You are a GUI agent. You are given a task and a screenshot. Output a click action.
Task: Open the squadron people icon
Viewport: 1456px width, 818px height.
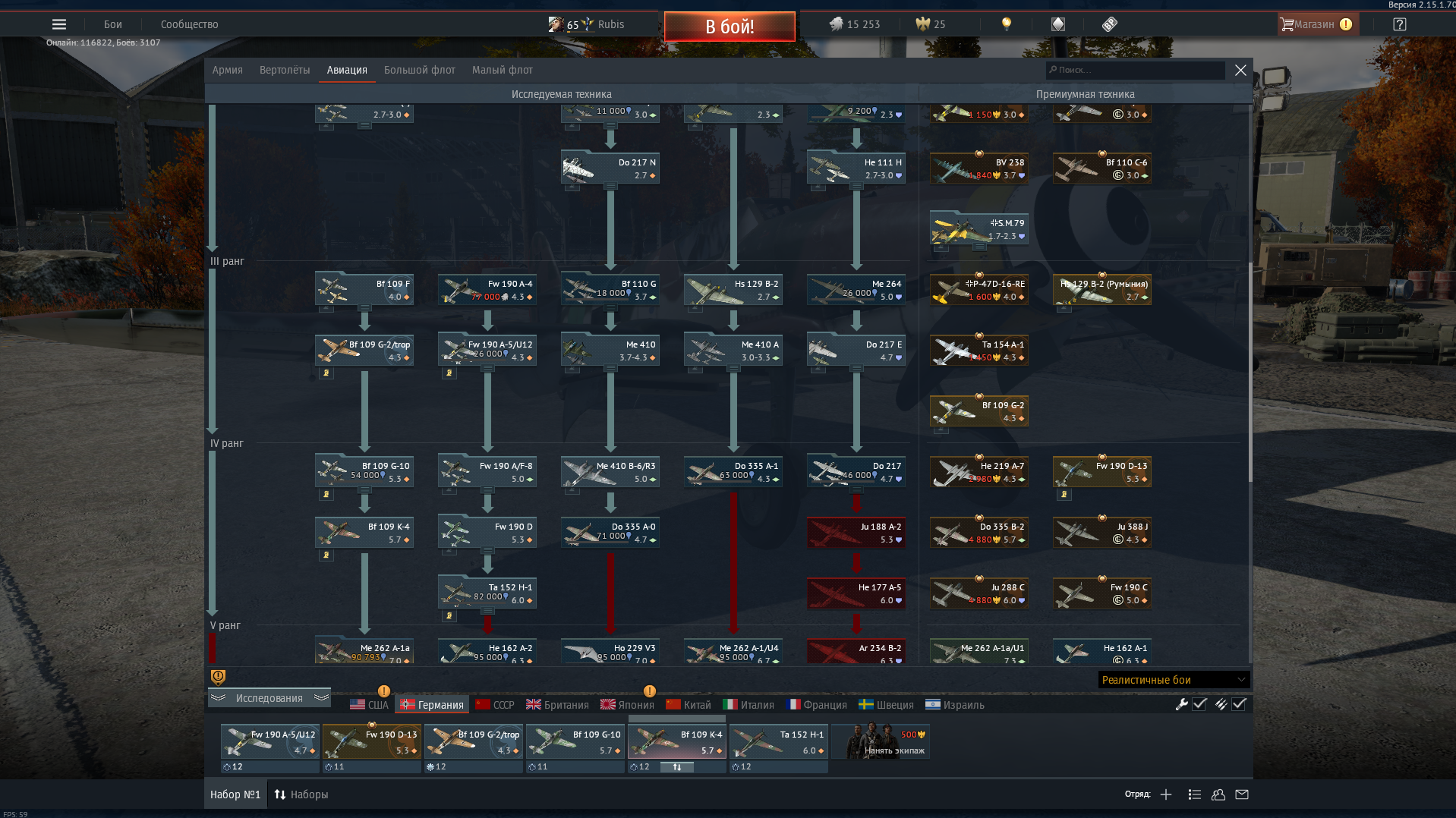[x=1218, y=794]
